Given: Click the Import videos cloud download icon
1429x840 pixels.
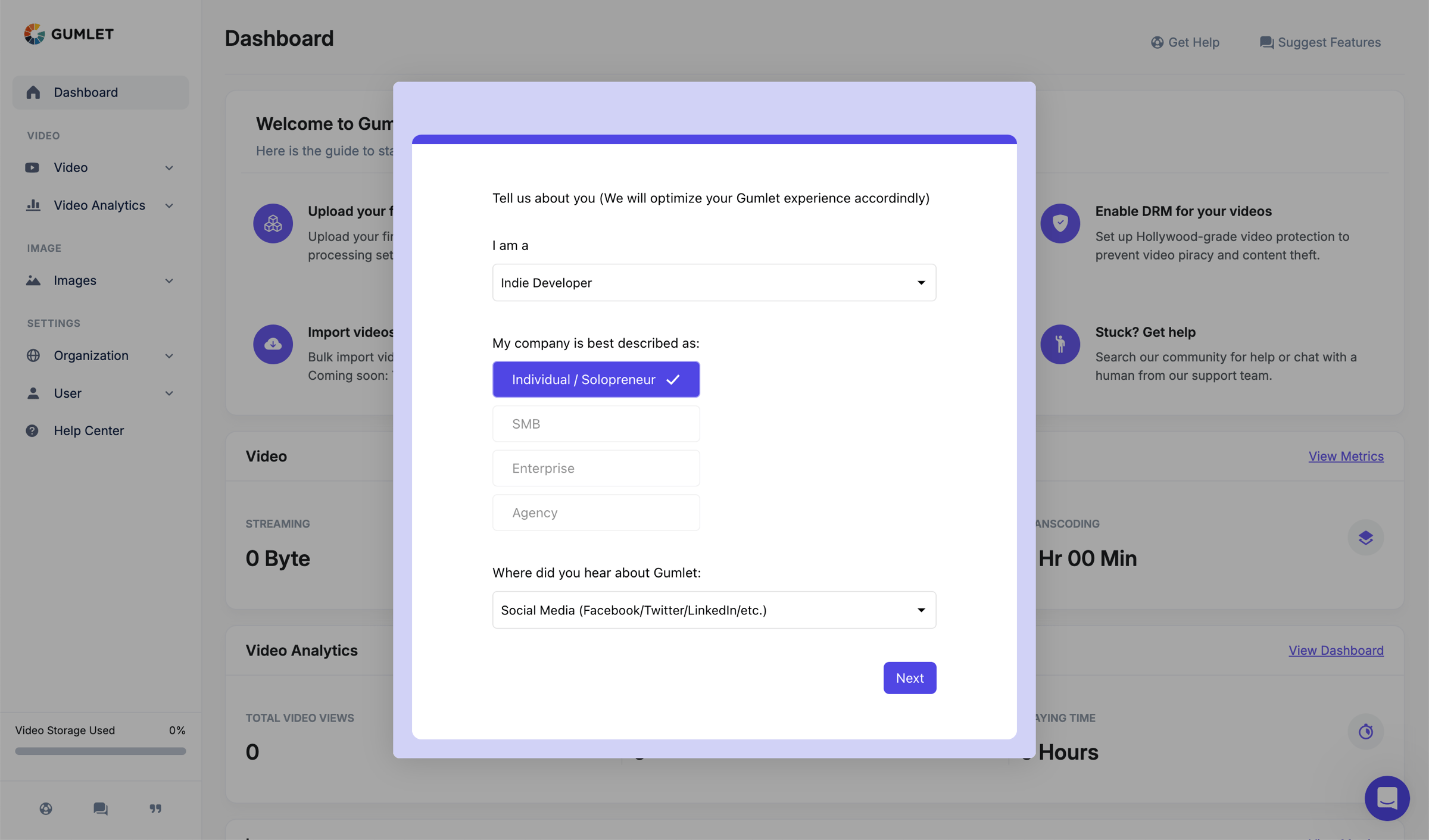Looking at the screenshot, I should tap(273, 344).
